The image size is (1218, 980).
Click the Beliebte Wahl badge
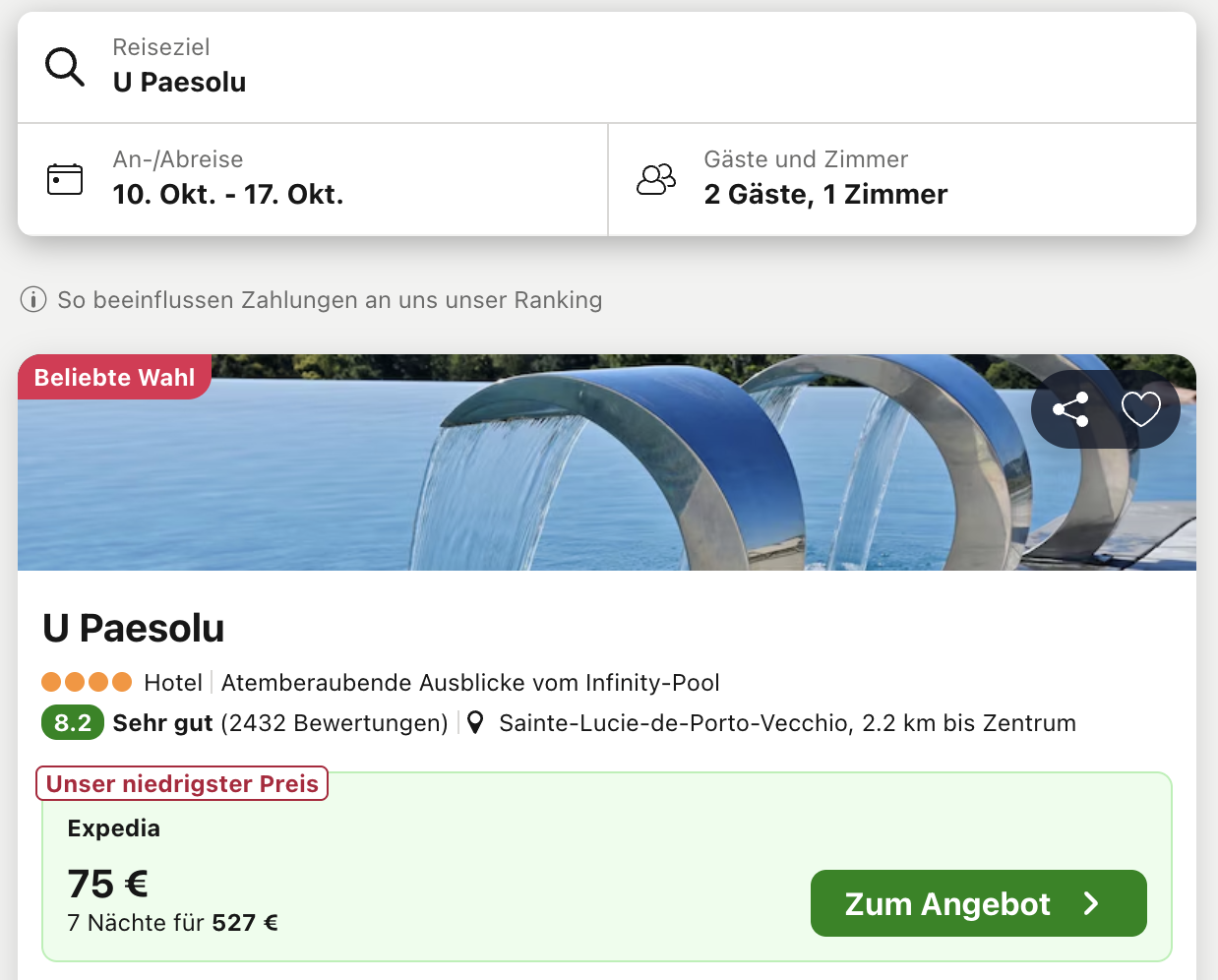tap(114, 378)
